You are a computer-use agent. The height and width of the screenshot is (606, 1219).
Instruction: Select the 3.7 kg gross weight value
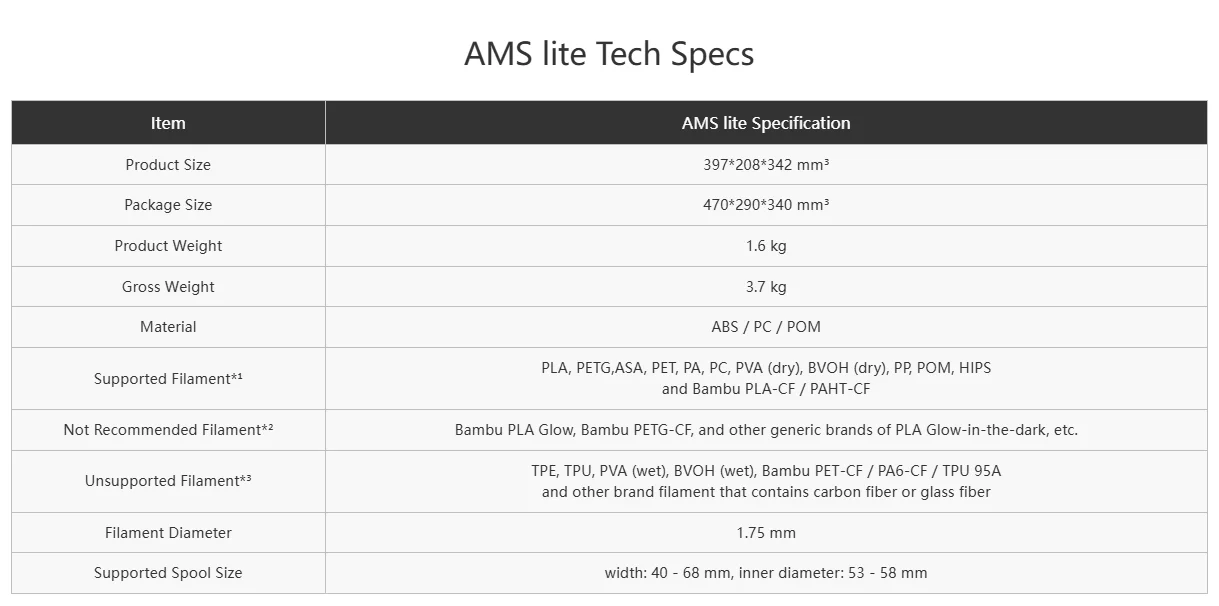pyautogui.click(x=766, y=287)
